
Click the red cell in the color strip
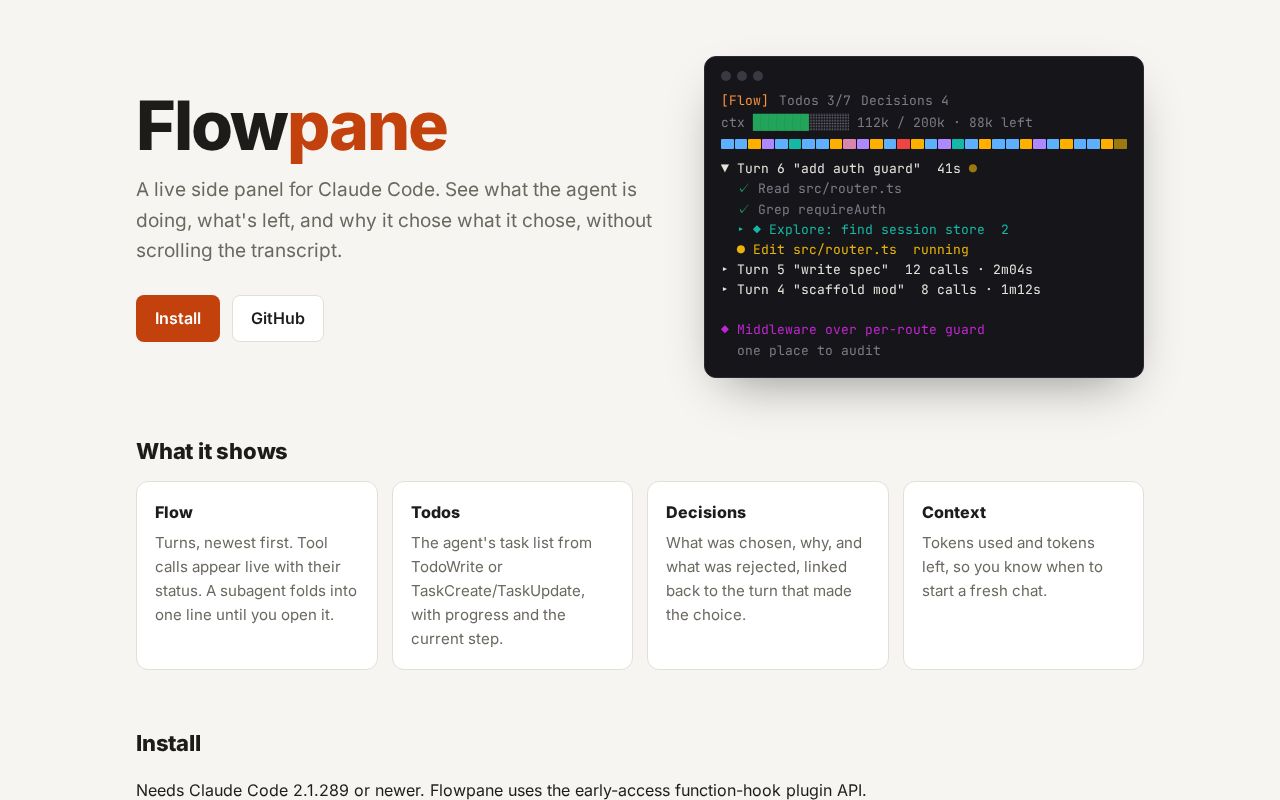click(x=903, y=144)
